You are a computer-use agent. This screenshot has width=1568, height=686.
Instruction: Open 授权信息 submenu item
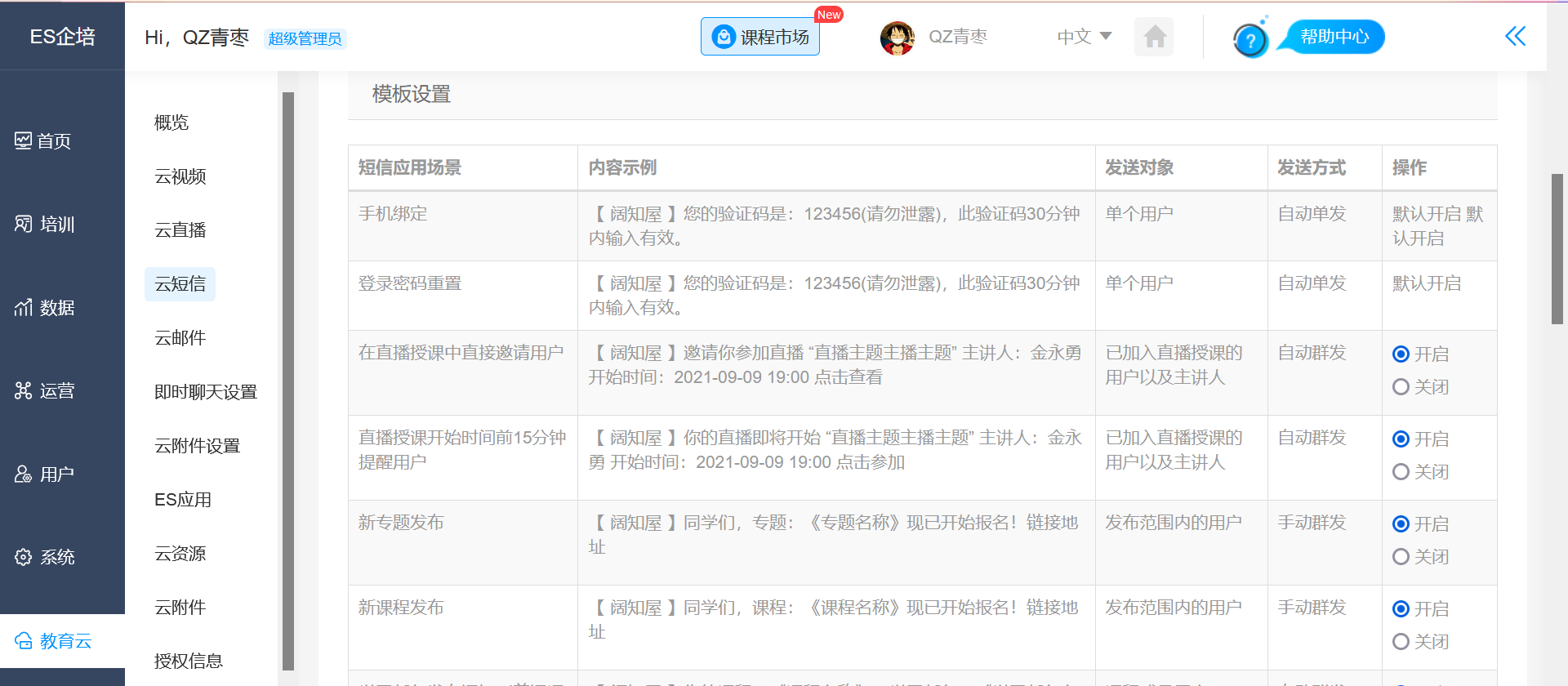(189, 661)
